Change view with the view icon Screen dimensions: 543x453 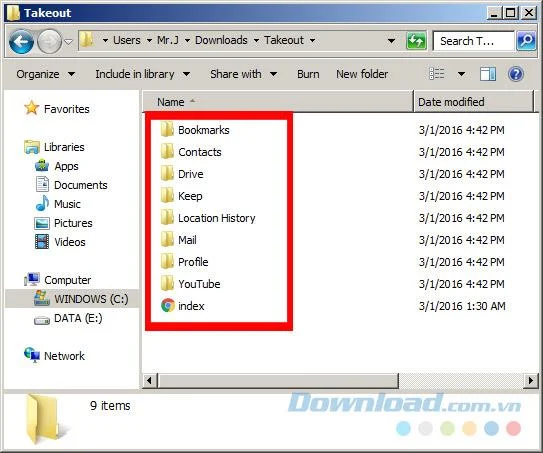point(437,74)
